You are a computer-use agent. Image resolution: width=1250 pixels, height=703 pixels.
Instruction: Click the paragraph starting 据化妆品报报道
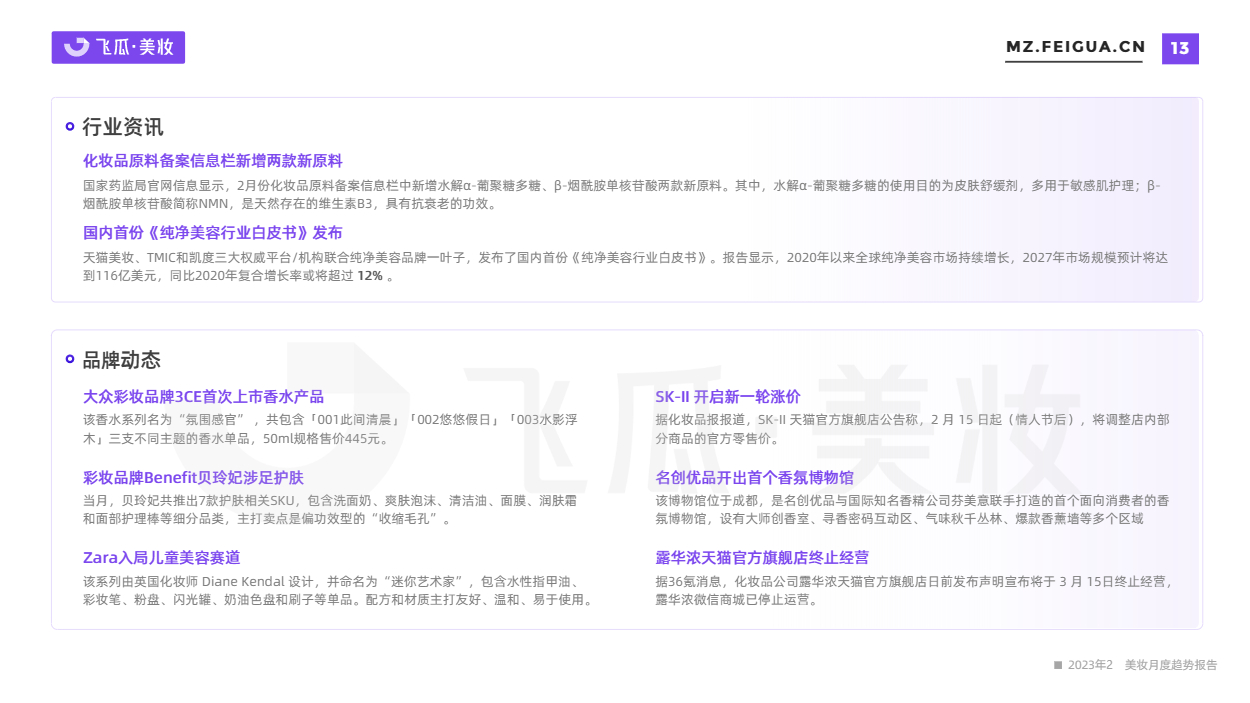click(913, 429)
